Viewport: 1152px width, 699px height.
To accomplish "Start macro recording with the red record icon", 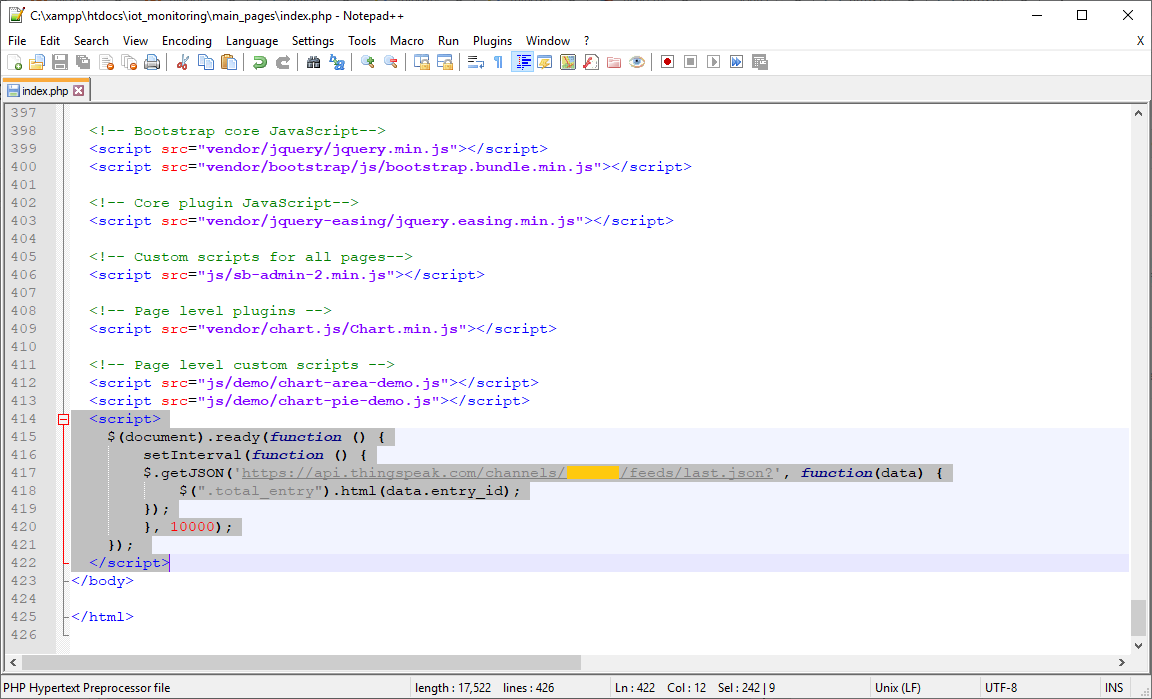I will 667,62.
